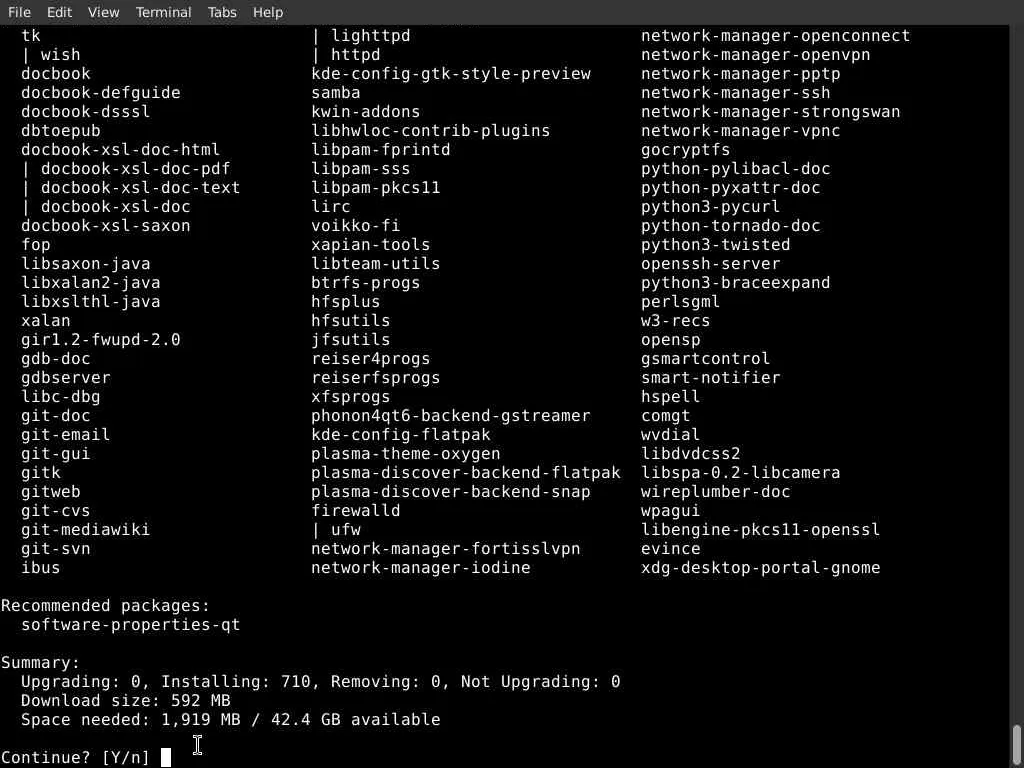Click the package name 'xapian-tools'

coord(371,245)
